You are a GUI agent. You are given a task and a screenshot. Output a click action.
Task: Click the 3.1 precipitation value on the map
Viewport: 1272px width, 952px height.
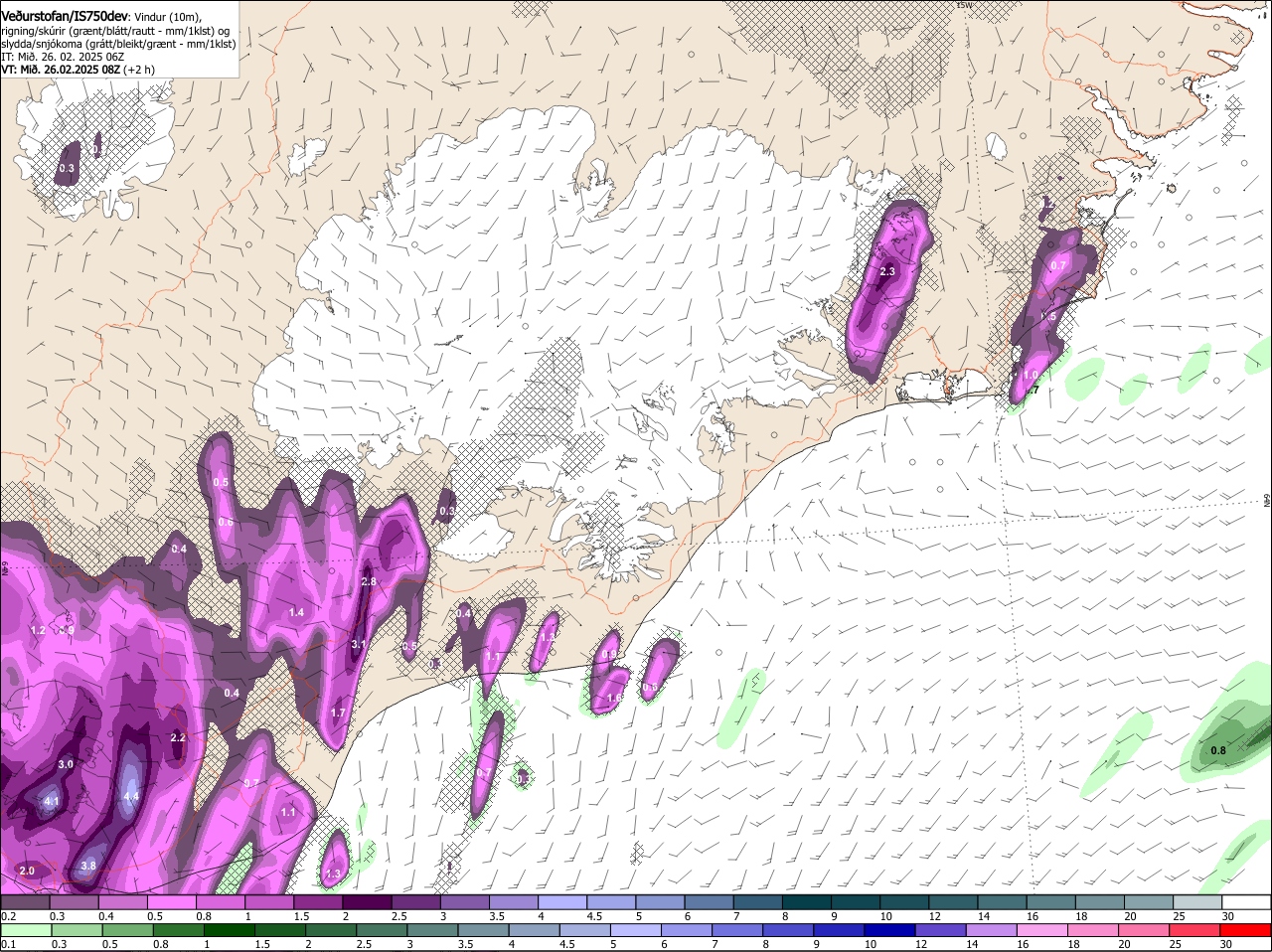pos(359,644)
